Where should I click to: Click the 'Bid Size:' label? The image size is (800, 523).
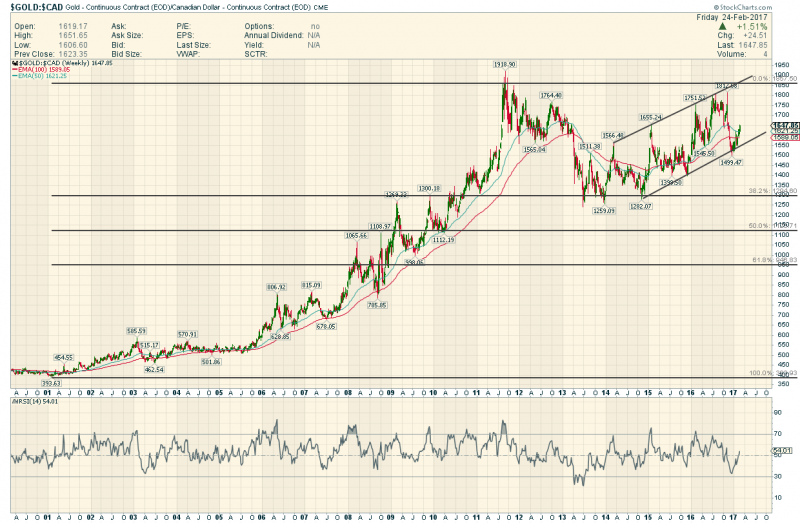pos(127,54)
